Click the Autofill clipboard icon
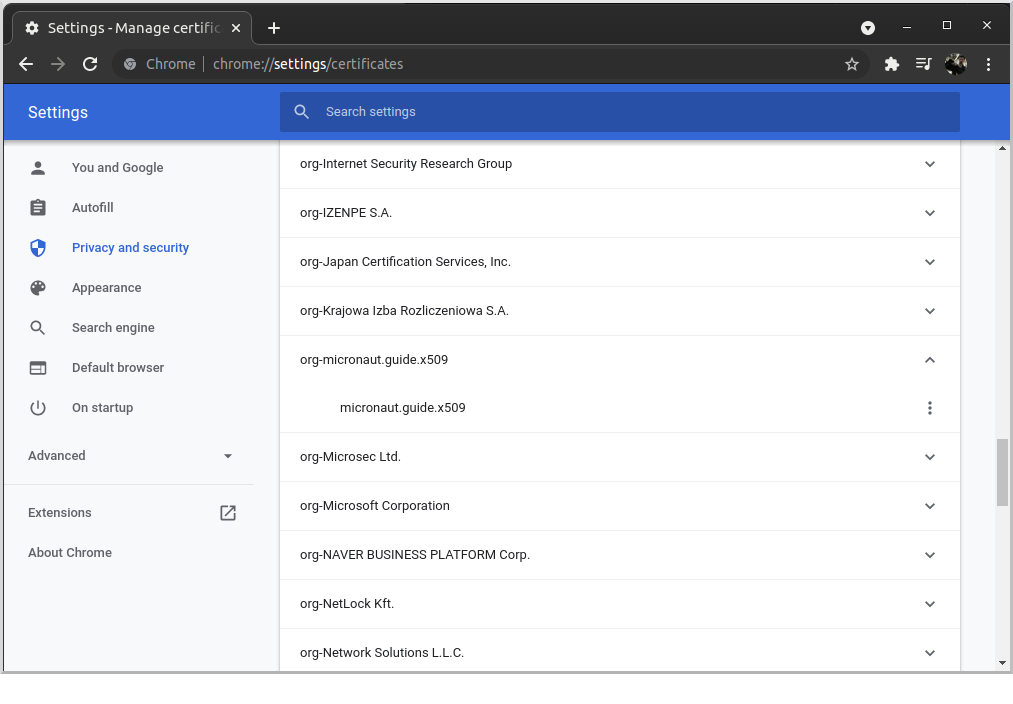This screenshot has width=1013, height=704. coord(38,207)
